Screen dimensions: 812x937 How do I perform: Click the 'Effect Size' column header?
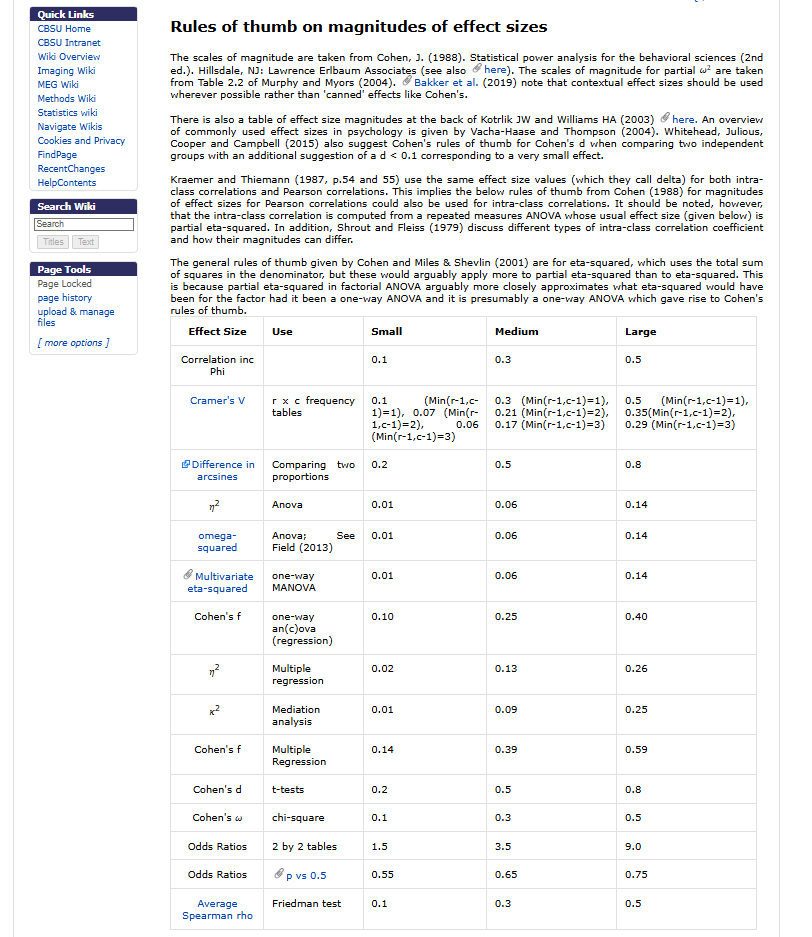click(217, 332)
